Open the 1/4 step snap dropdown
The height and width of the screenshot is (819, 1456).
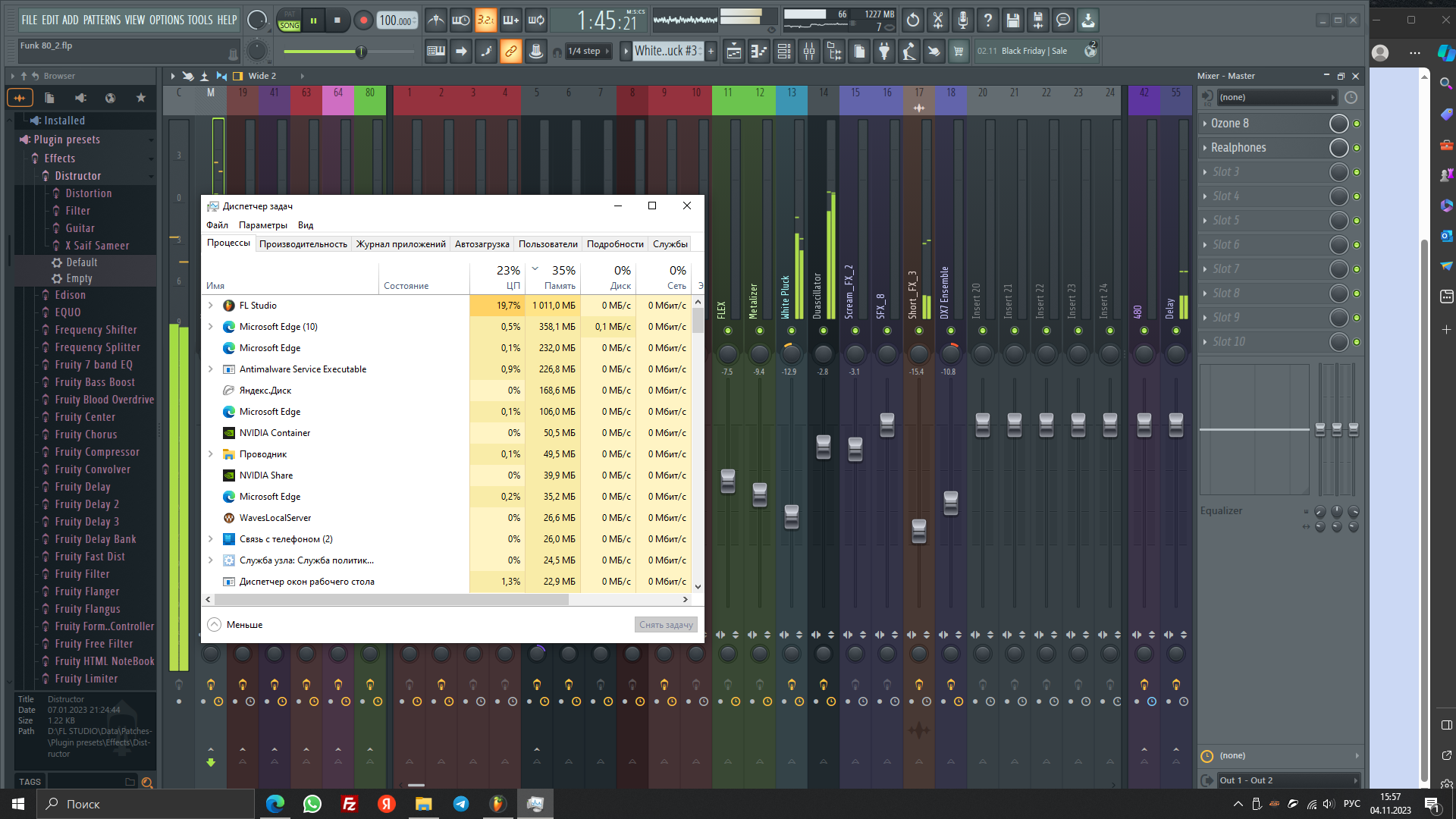(x=589, y=52)
